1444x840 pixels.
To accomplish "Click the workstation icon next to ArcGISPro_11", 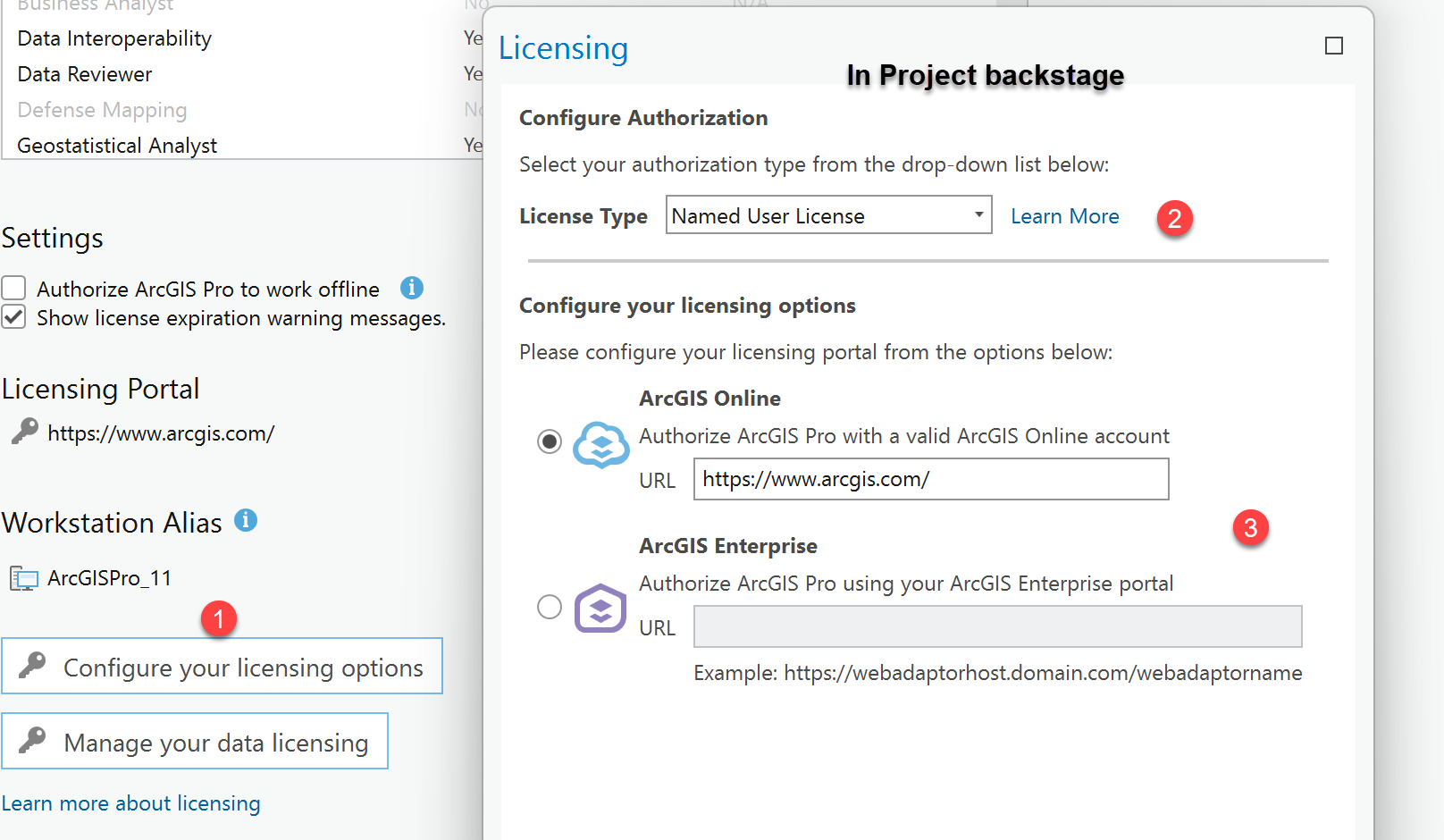I will (x=22, y=577).
